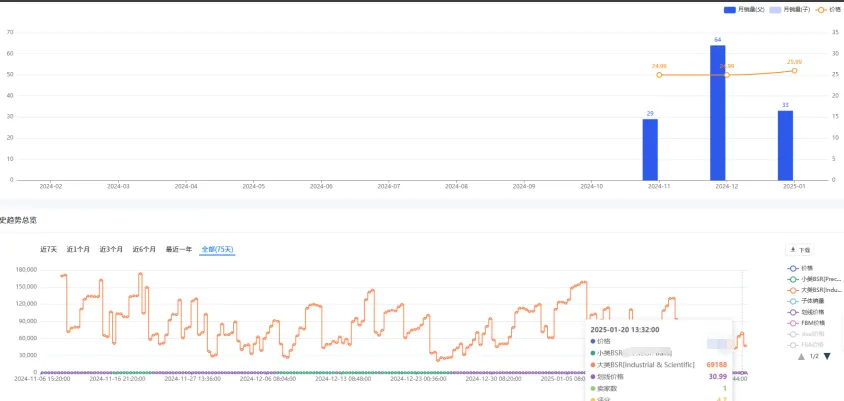The width and height of the screenshot is (844, 401).
Task: Click the 2024-11-27 13:36:00 axis label
Action: (193, 379)
